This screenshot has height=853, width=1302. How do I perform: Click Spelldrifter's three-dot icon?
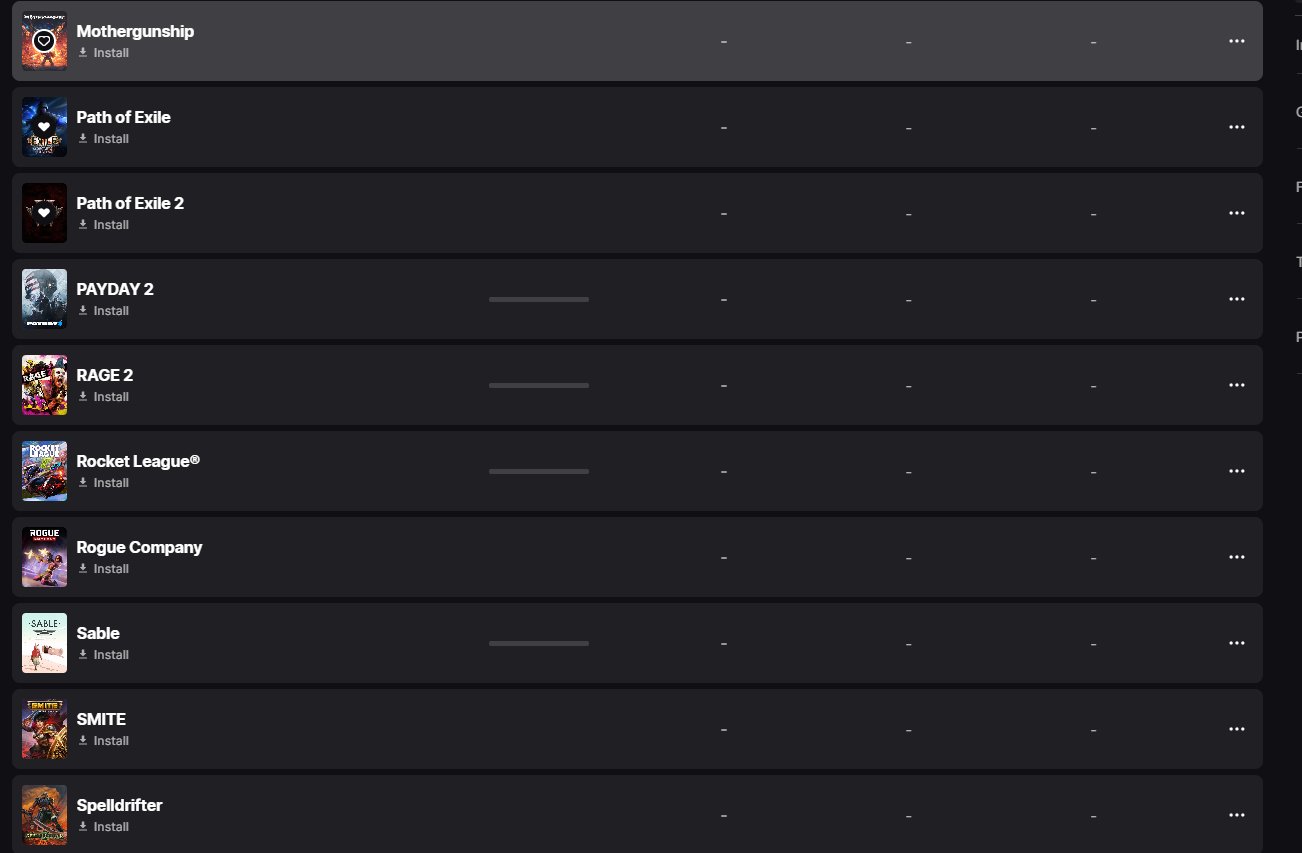tap(1236, 815)
